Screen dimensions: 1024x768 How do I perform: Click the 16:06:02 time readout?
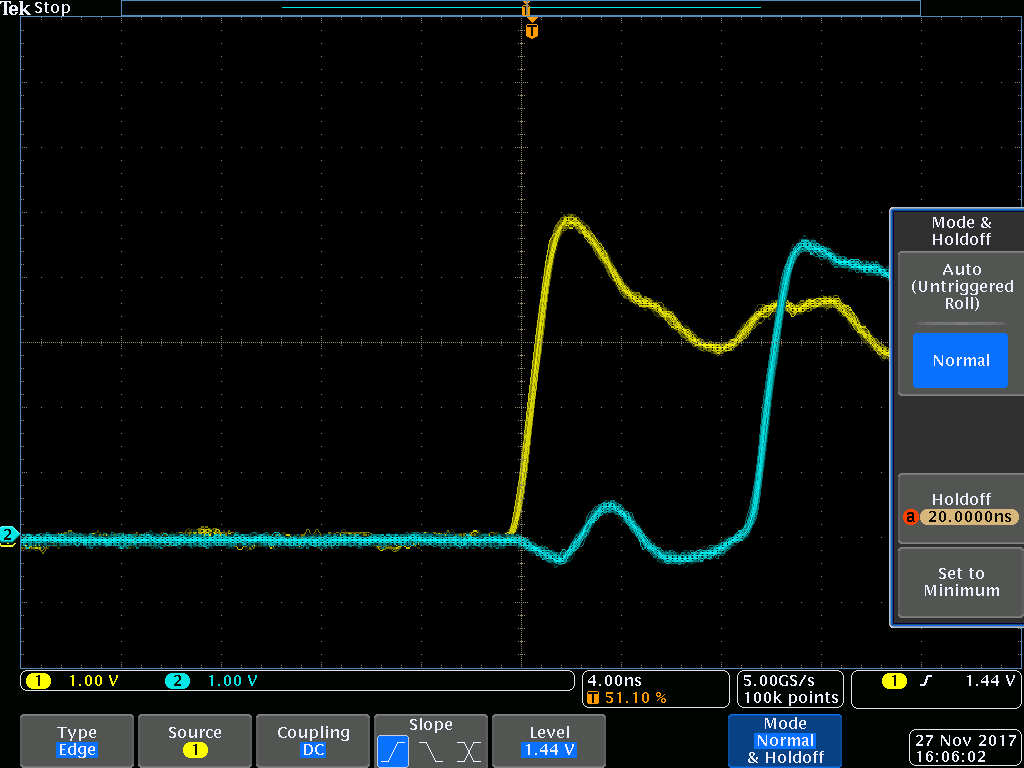coord(950,757)
